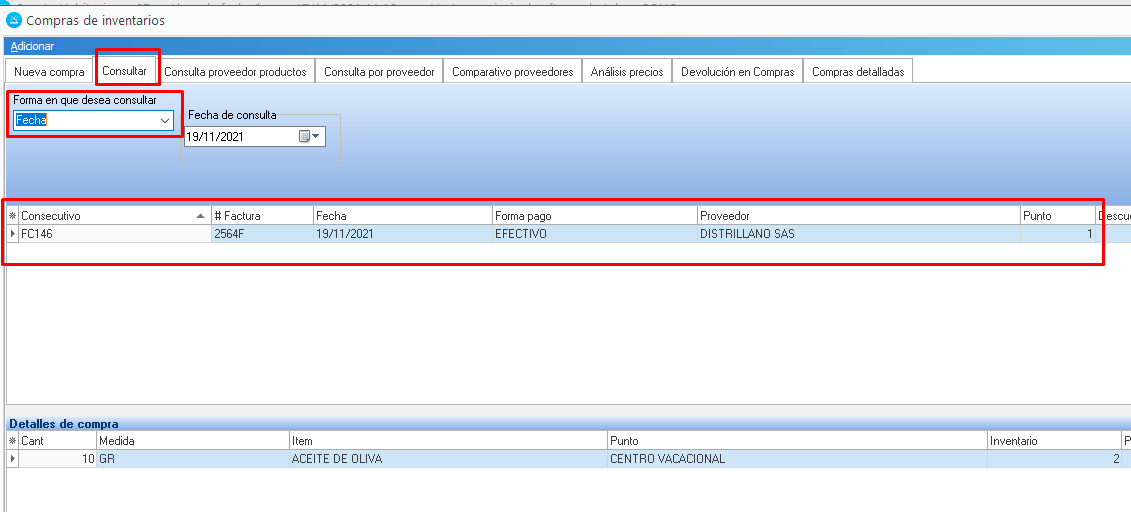Click the row indicator for ACEITE DE OLIVA
1131x512 pixels.
[x=13, y=459]
